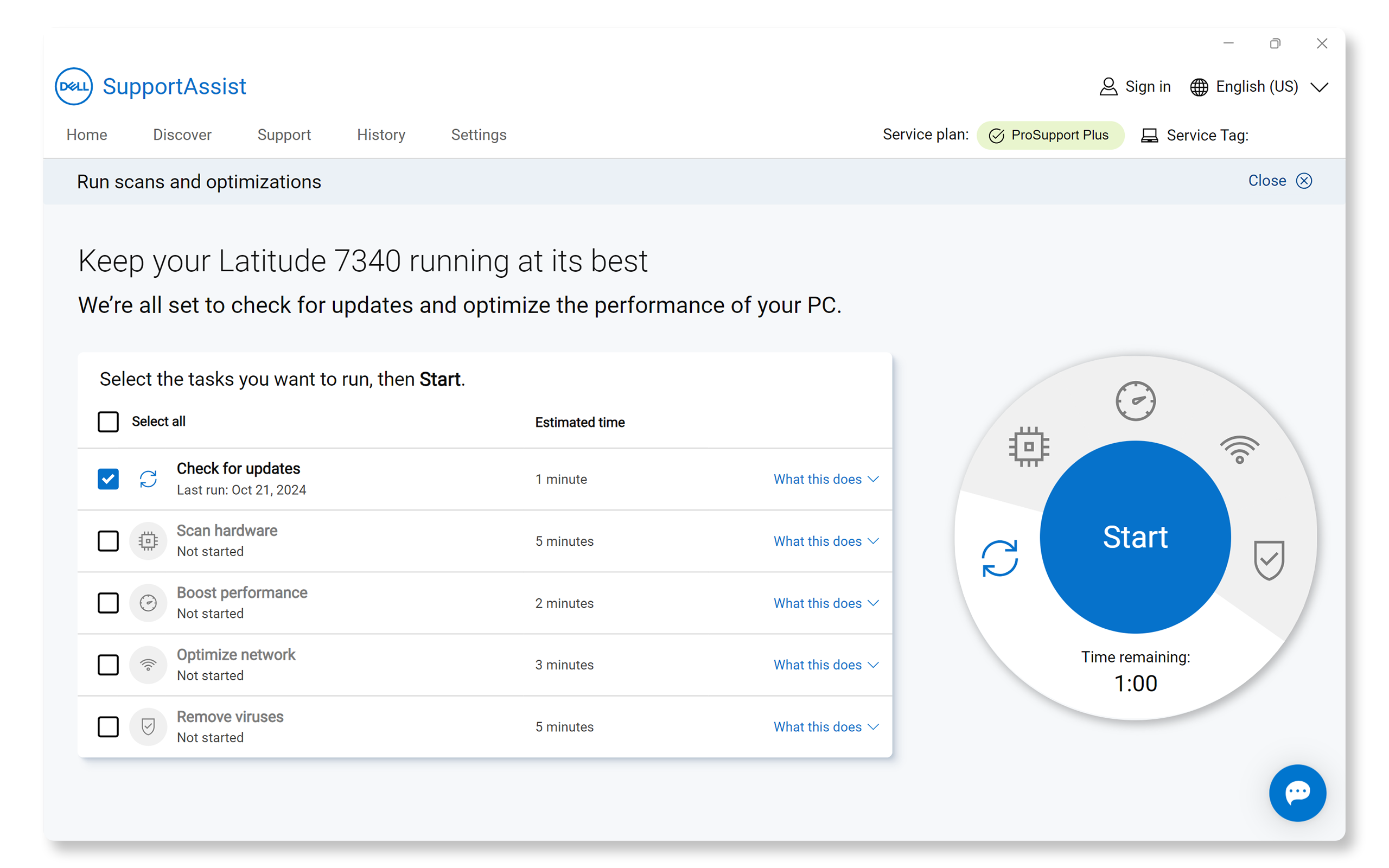Click the Run scans and optimizations heading
Viewport: 1389px width, 868px height.
199,182
